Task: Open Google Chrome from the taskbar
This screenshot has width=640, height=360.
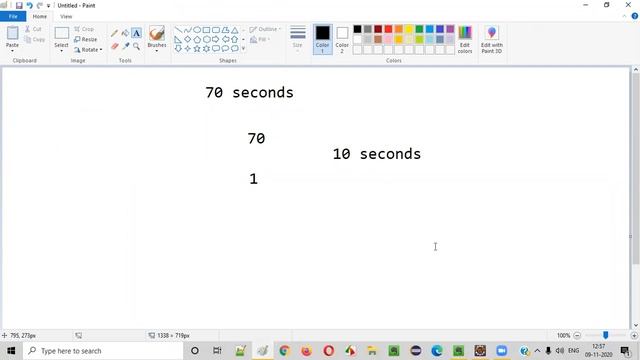Action: point(284,351)
